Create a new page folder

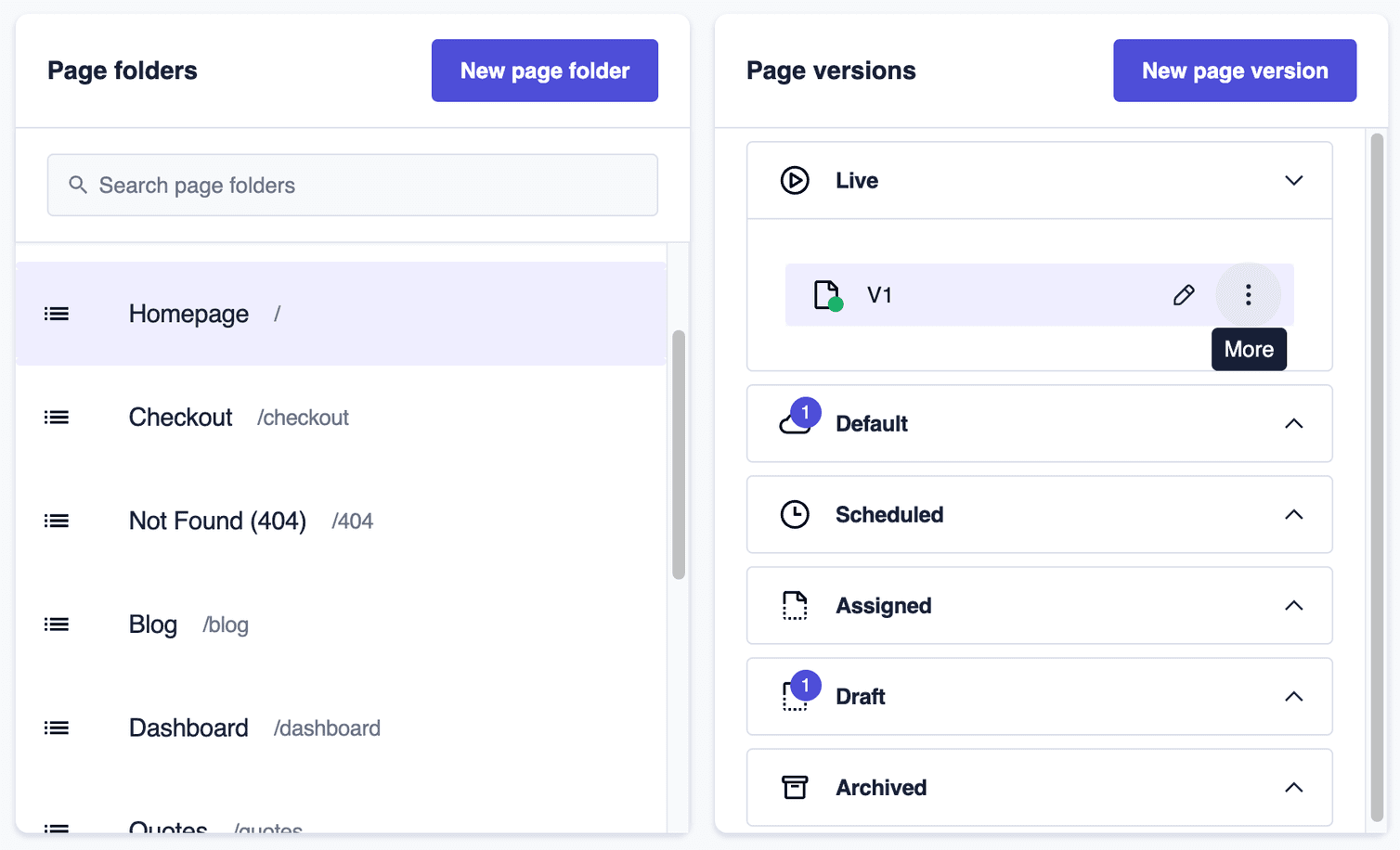(544, 70)
